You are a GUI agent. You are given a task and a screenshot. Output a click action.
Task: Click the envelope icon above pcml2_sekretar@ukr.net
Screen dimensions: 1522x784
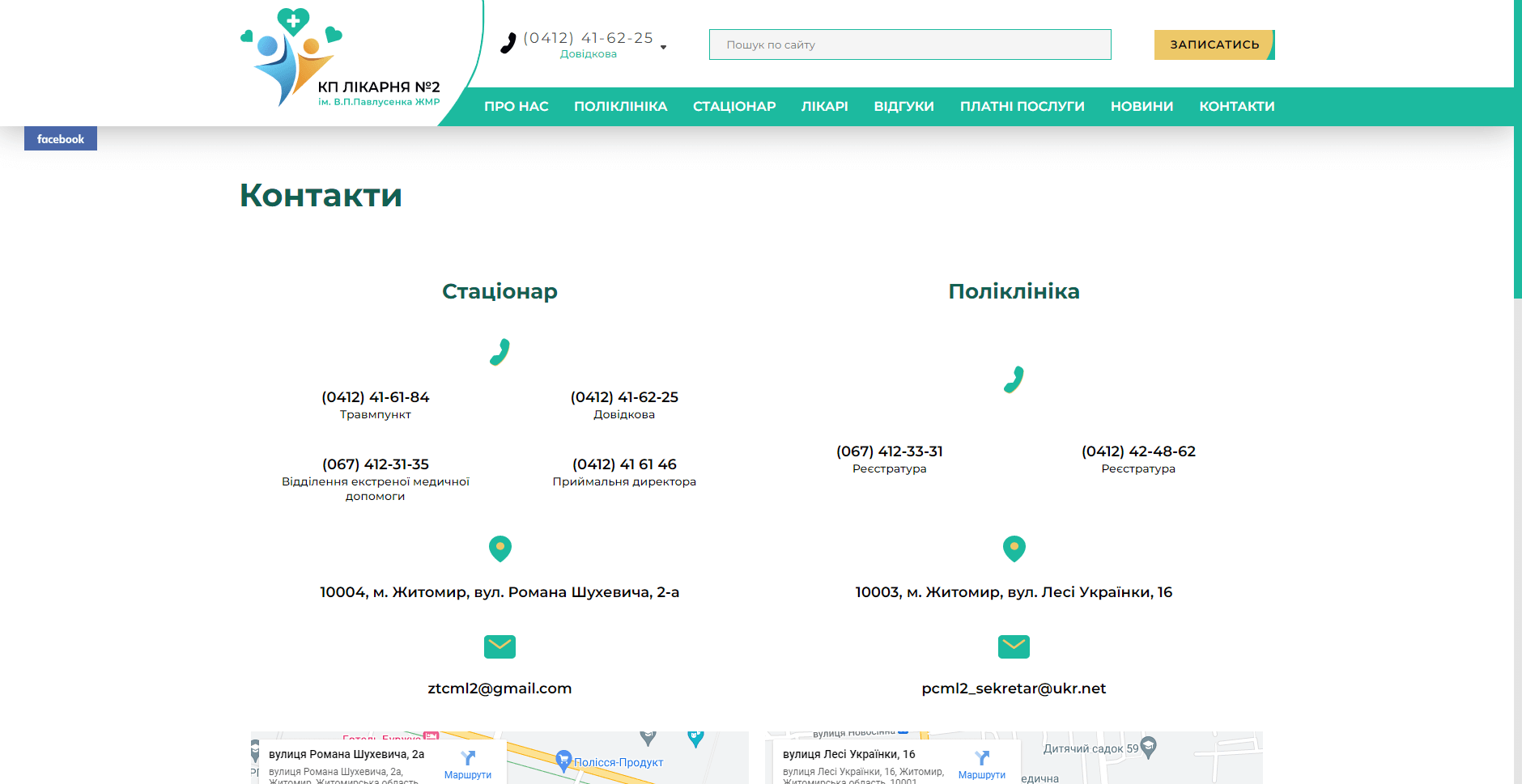[1014, 646]
